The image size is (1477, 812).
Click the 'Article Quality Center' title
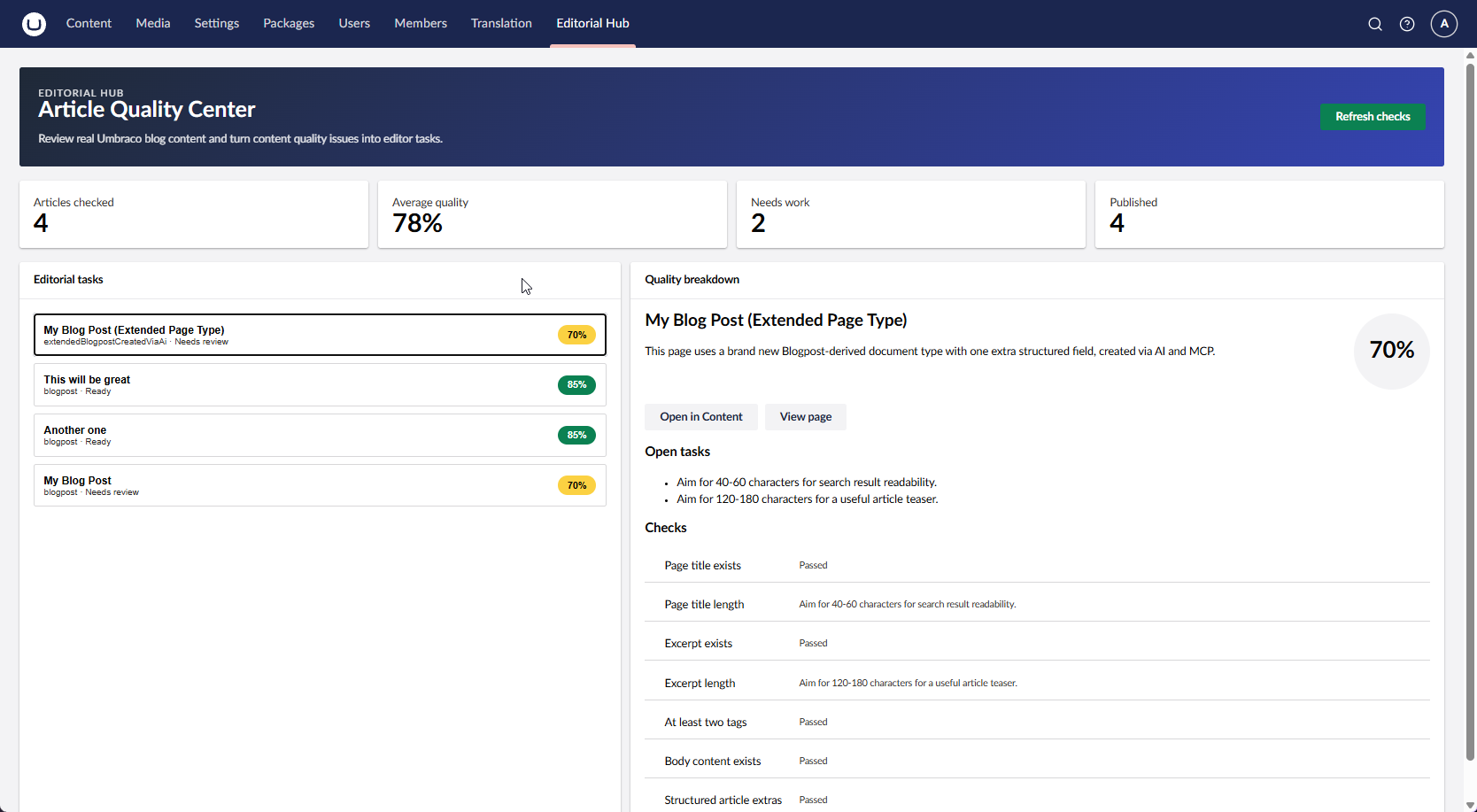(146, 110)
